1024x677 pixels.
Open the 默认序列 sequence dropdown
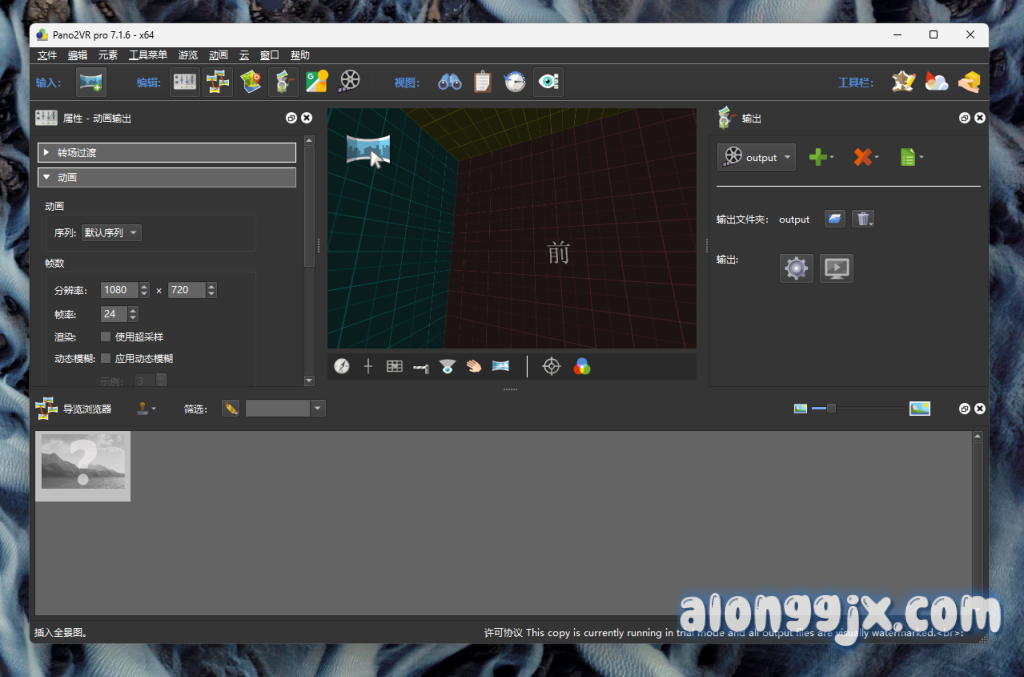click(x=111, y=233)
